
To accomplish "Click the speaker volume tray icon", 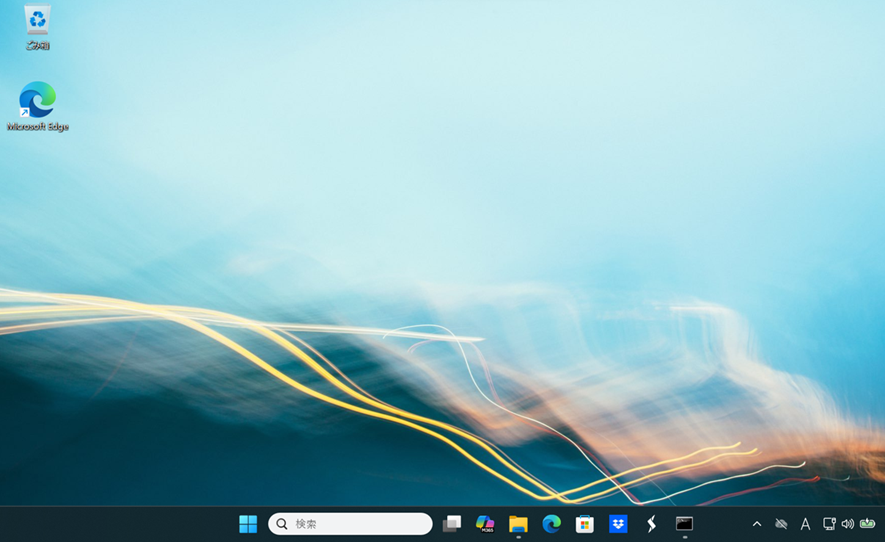I will pos(847,524).
